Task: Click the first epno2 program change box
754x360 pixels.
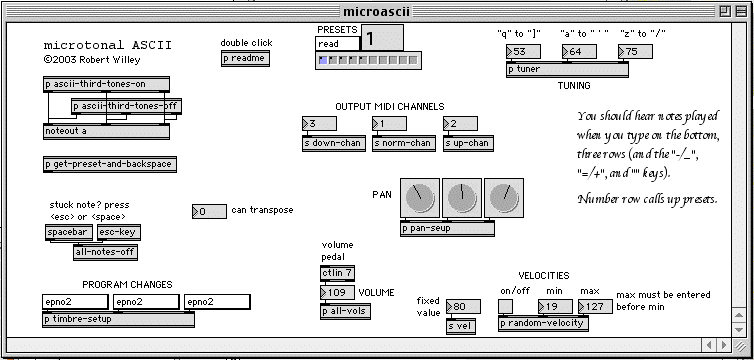Action: click(x=75, y=302)
